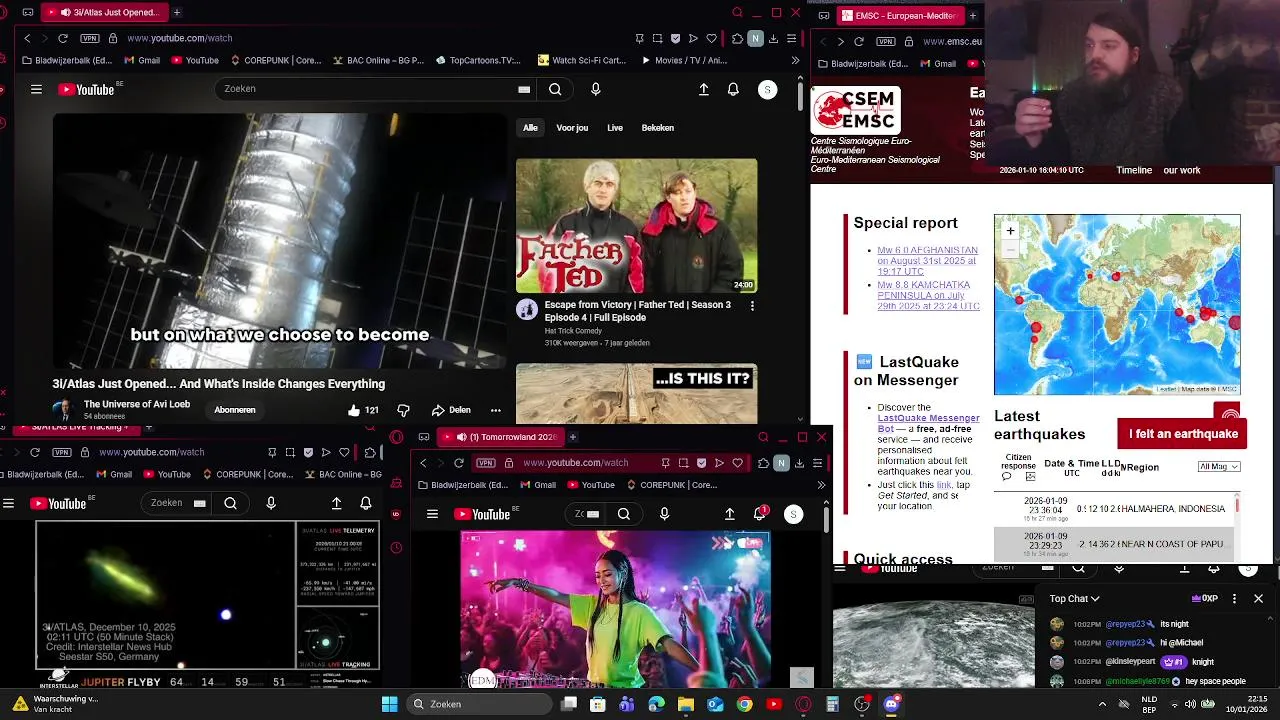This screenshot has width=1280, height=720.
Task: Open options menu for Father Ted video
Action: 752,306
